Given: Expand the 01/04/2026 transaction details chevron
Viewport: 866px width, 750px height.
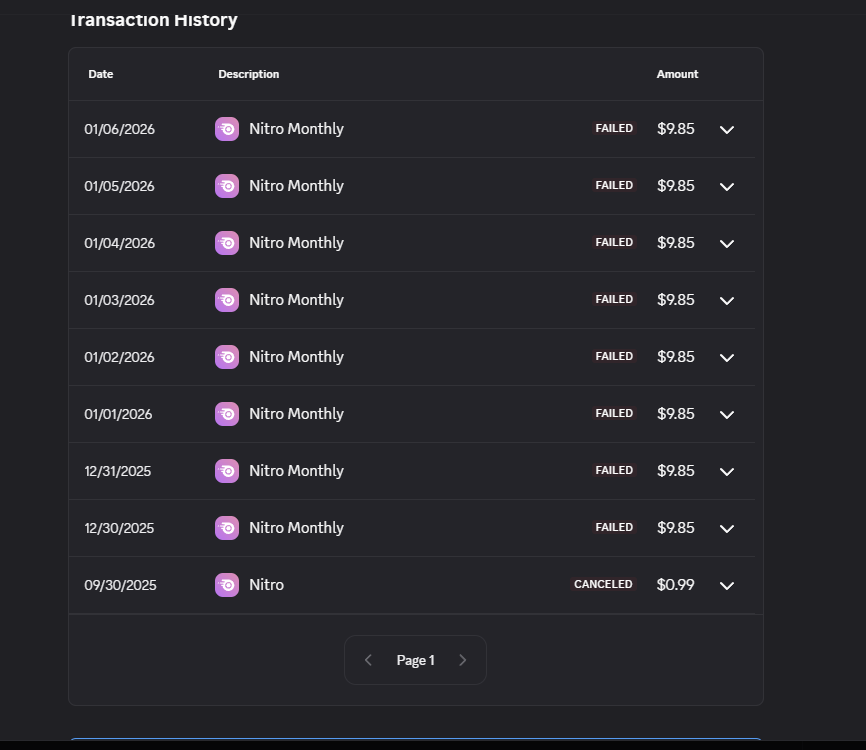Looking at the screenshot, I should click(x=727, y=244).
